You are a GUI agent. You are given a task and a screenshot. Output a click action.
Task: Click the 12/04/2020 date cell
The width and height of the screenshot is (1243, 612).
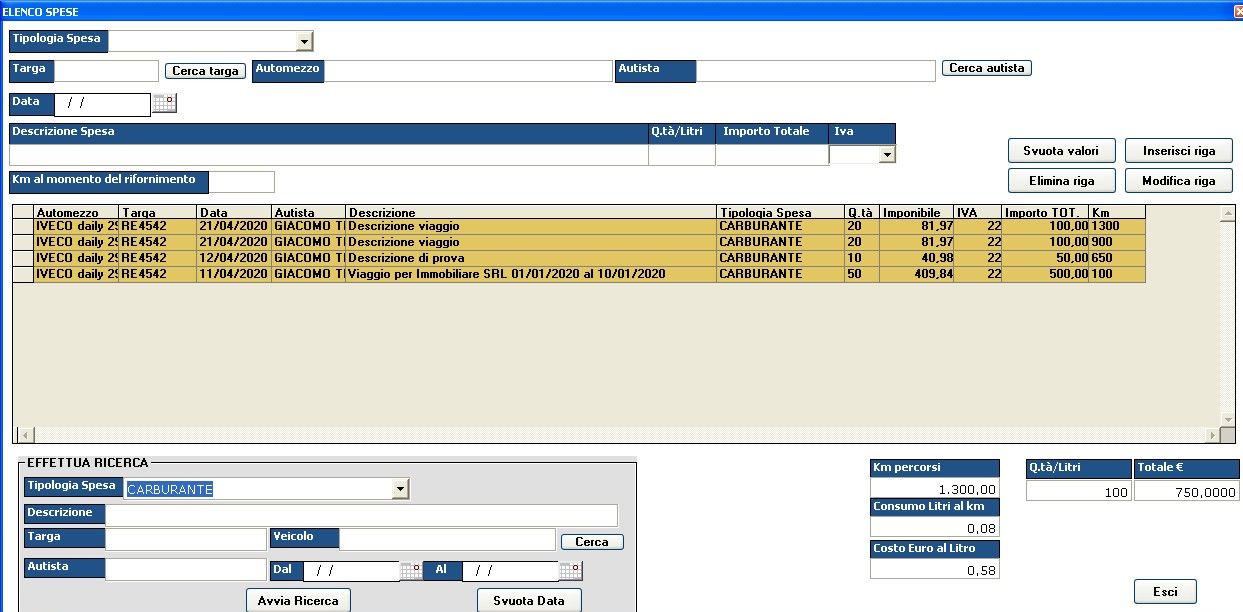tap(235, 258)
